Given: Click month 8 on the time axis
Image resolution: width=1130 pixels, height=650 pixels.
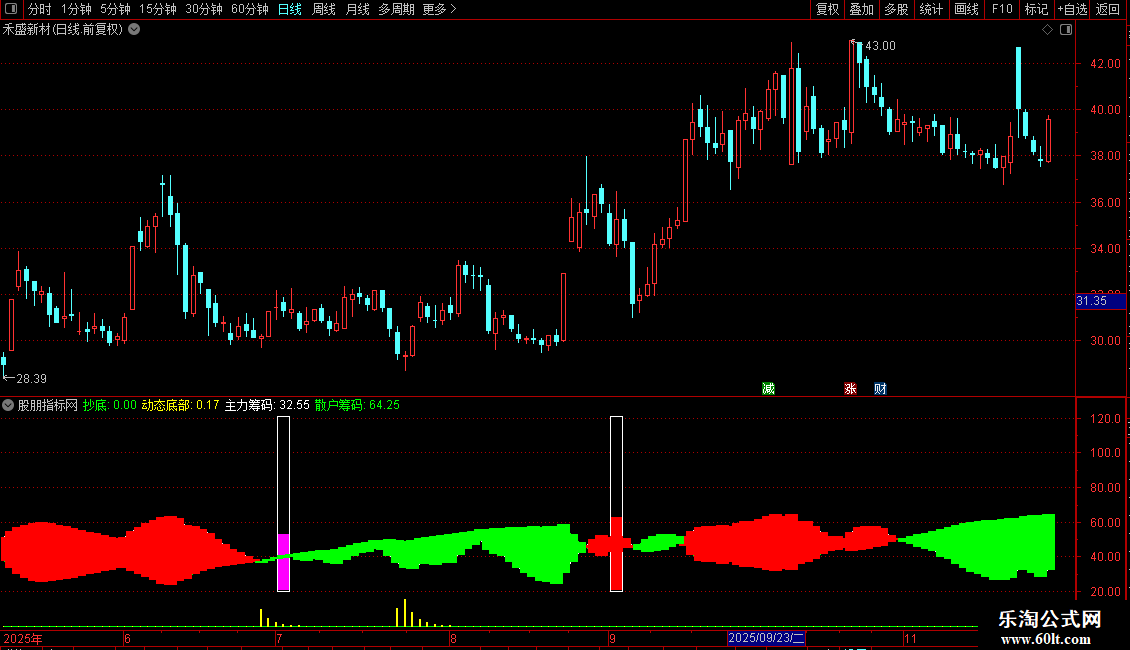Looking at the screenshot, I should tap(453, 638).
